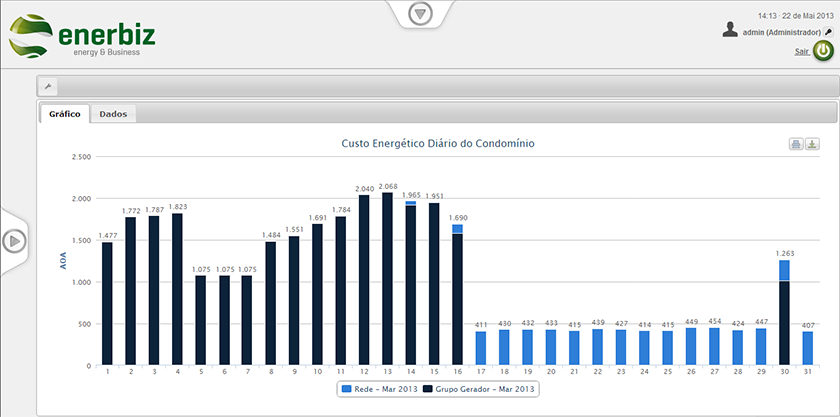Click the day 15 bar labeled 1.951
This screenshot has height=417, width=840.
434,284
